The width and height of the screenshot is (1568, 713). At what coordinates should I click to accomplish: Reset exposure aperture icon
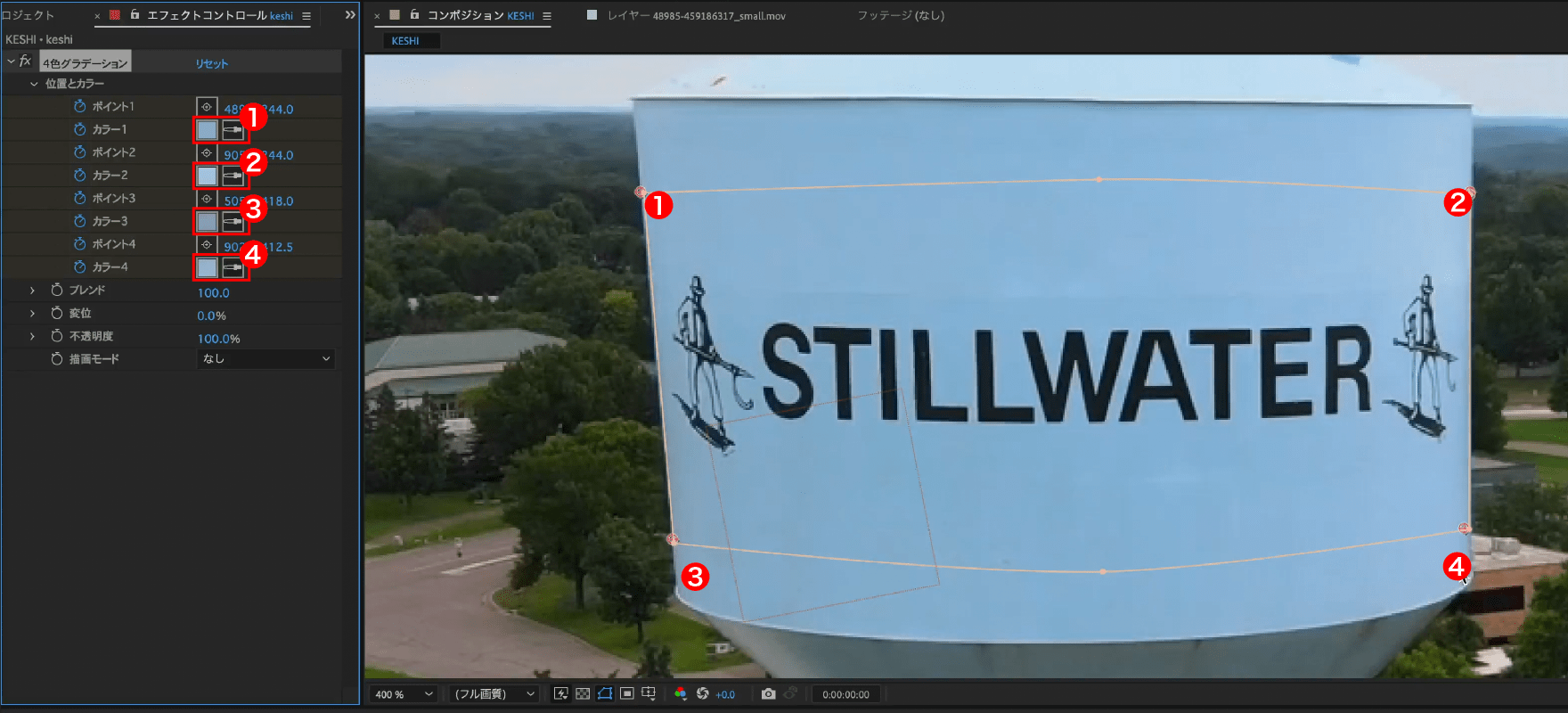tap(703, 694)
